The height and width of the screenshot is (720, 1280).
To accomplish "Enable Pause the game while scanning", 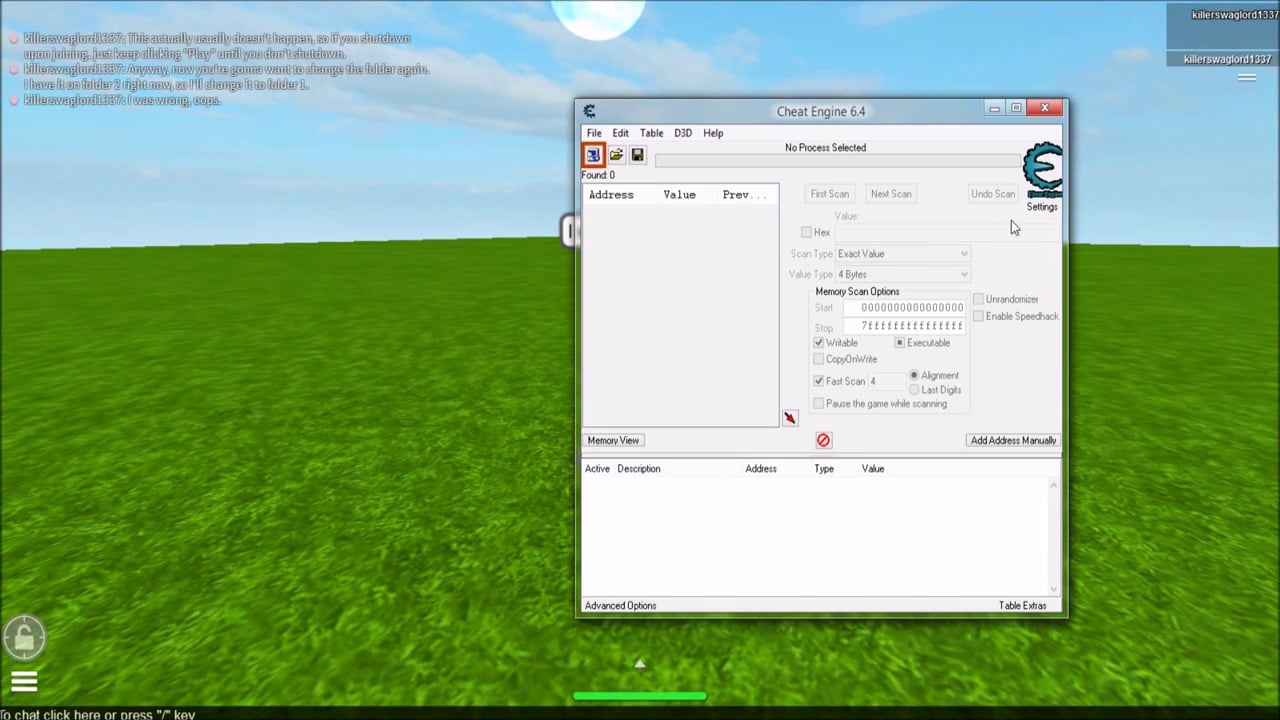I will [819, 404].
